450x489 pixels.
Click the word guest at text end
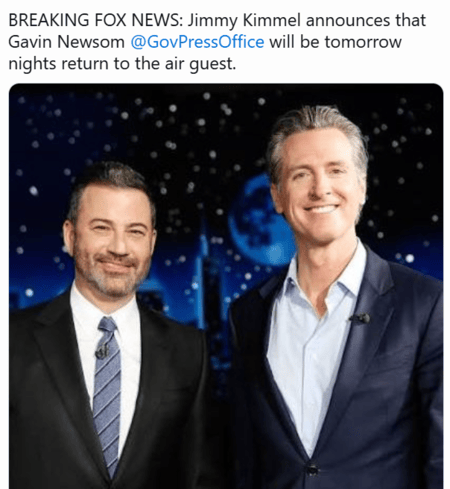click(212, 64)
